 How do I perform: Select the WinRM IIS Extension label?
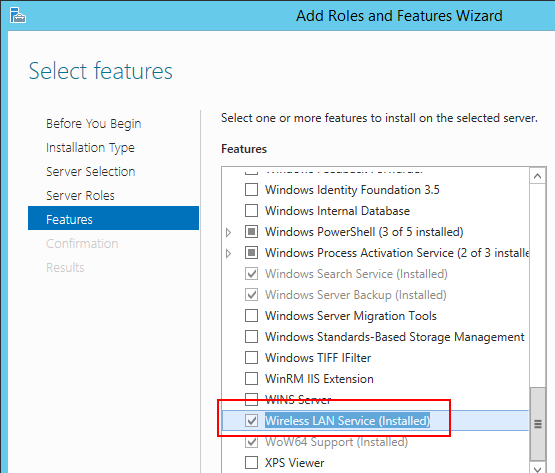(x=319, y=379)
